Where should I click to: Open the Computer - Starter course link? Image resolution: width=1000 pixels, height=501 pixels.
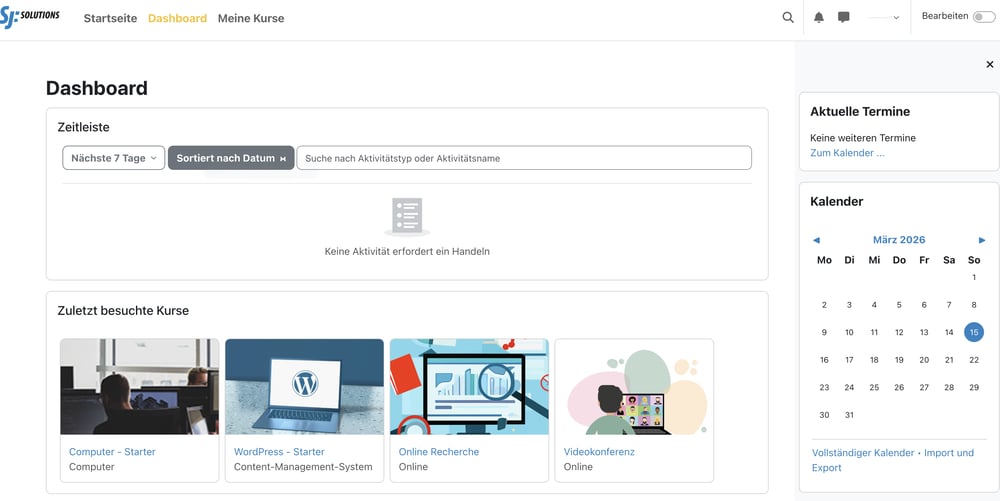112,452
